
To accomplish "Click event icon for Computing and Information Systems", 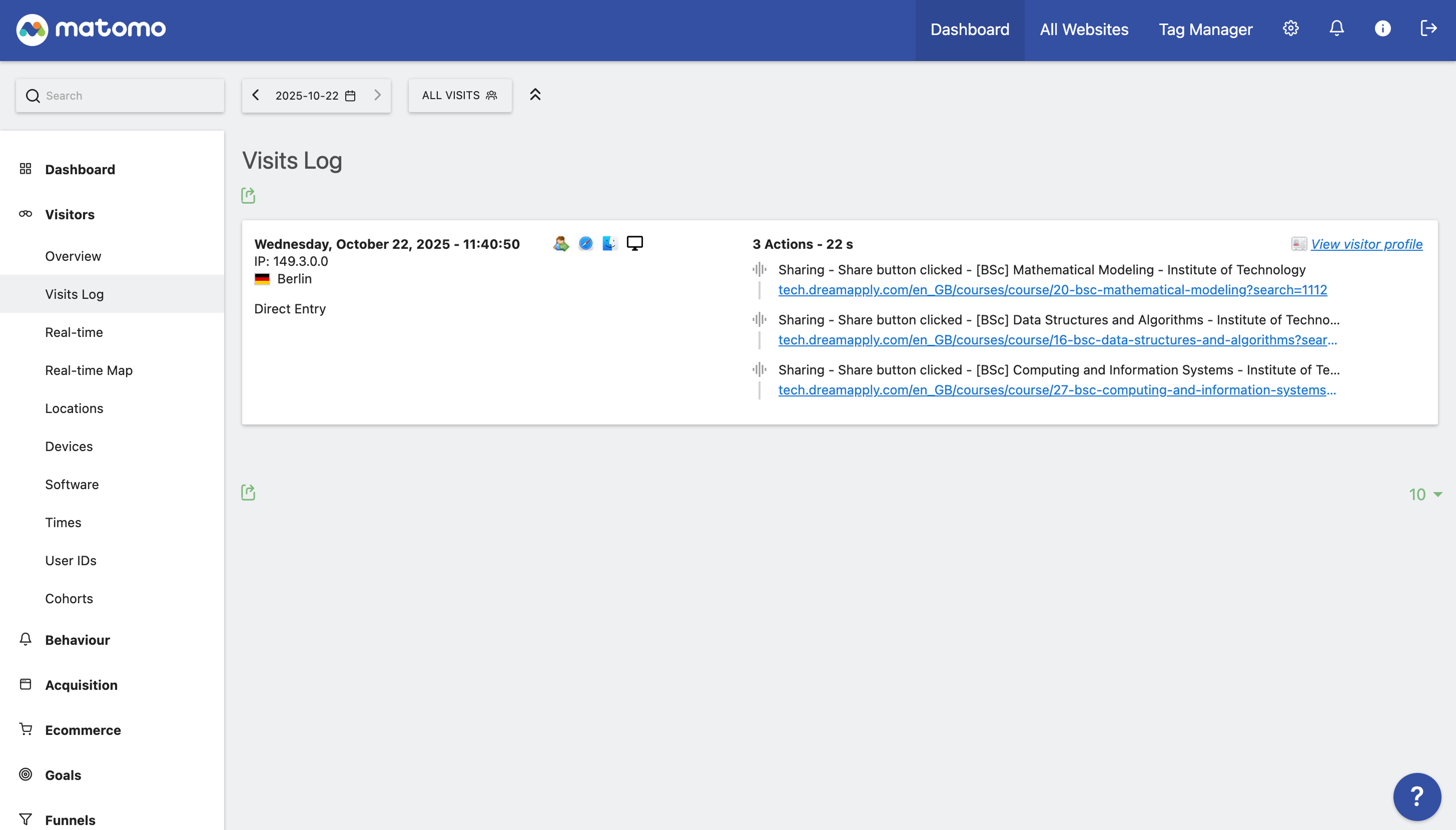I will 760,369.
